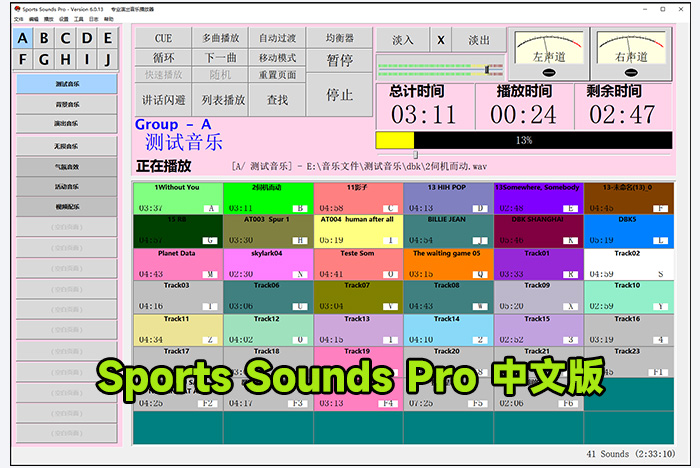
Task: Play the blue DBK5 sound pad
Action: (629, 231)
